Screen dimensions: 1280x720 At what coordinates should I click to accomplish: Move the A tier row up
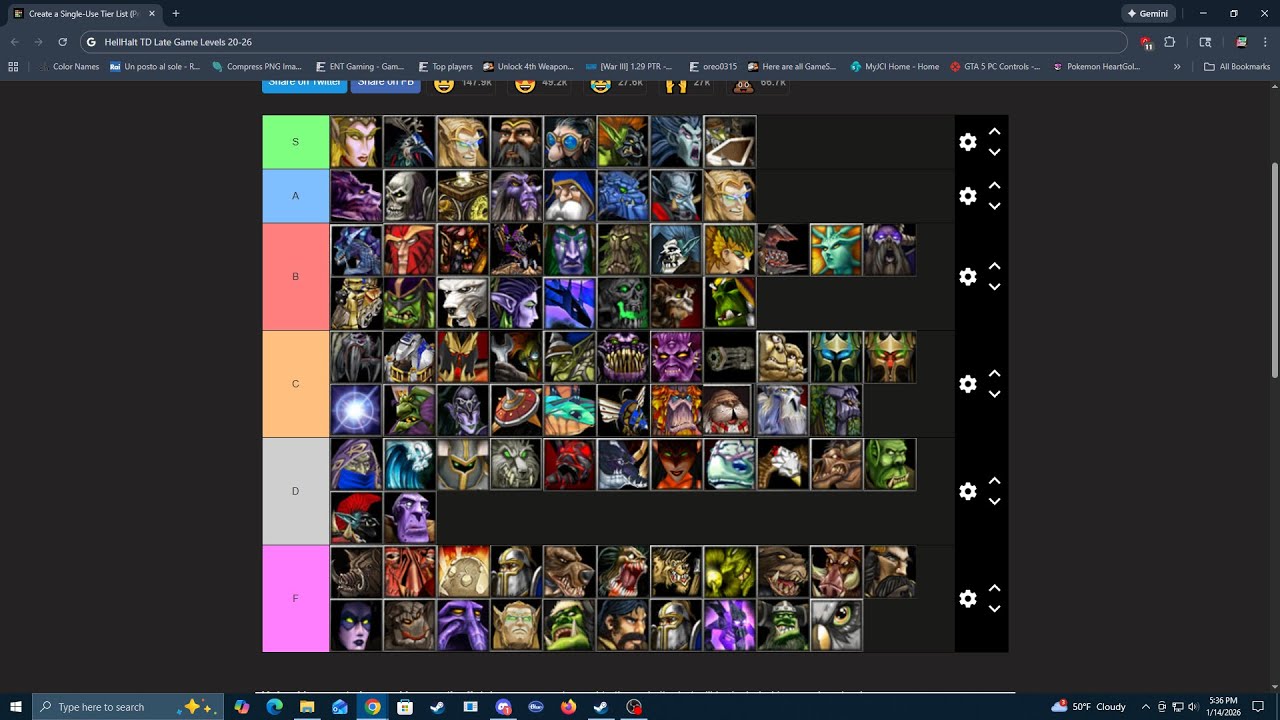click(994, 186)
